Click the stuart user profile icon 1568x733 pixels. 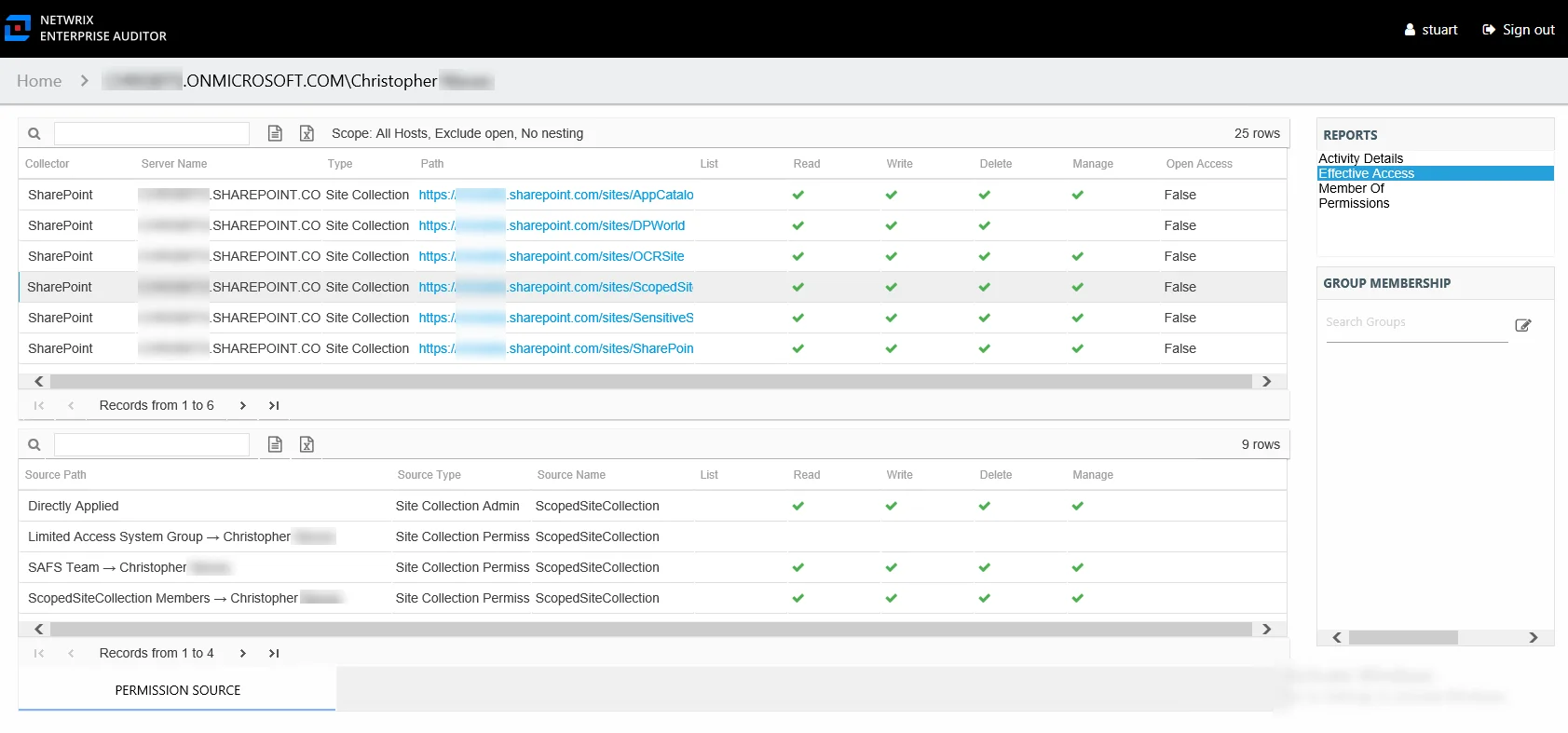pyautogui.click(x=1410, y=30)
